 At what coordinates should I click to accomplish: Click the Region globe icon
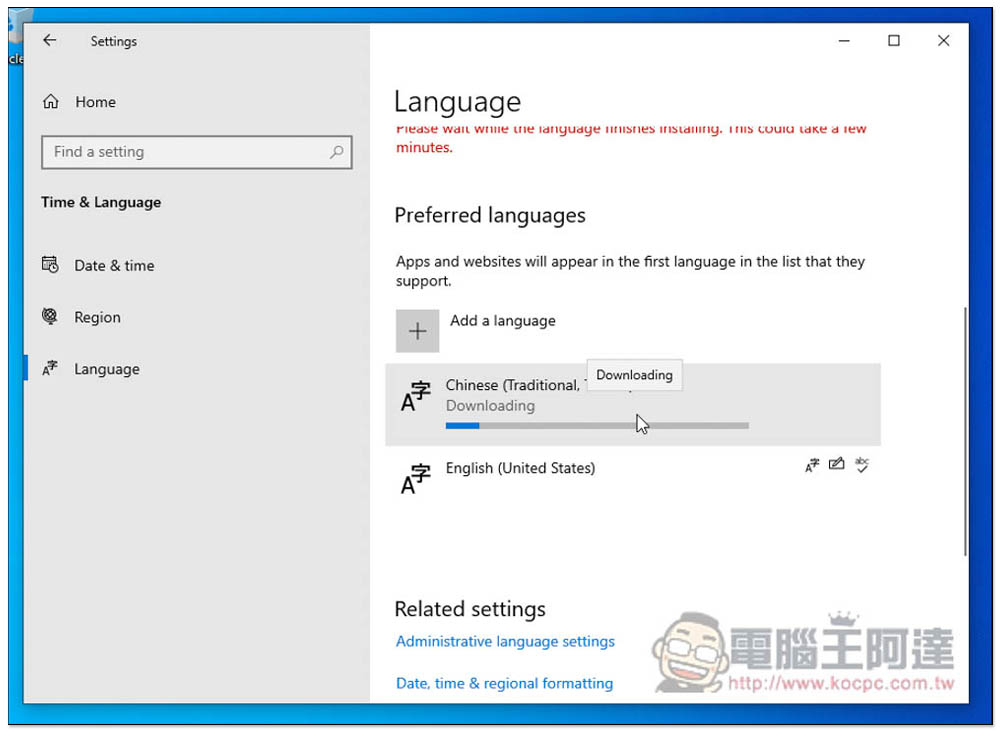[x=50, y=317]
